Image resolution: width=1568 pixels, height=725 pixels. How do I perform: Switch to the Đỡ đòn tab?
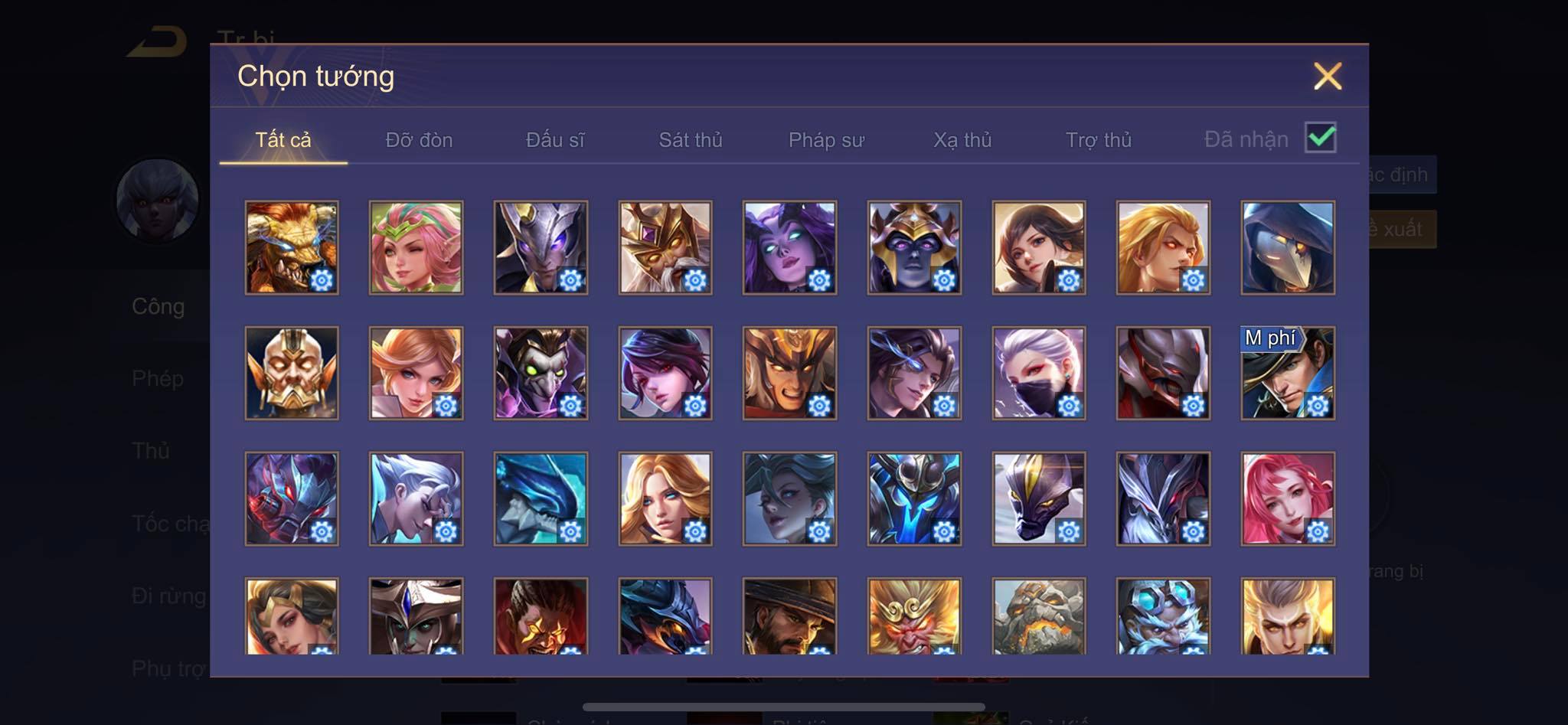(419, 140)
